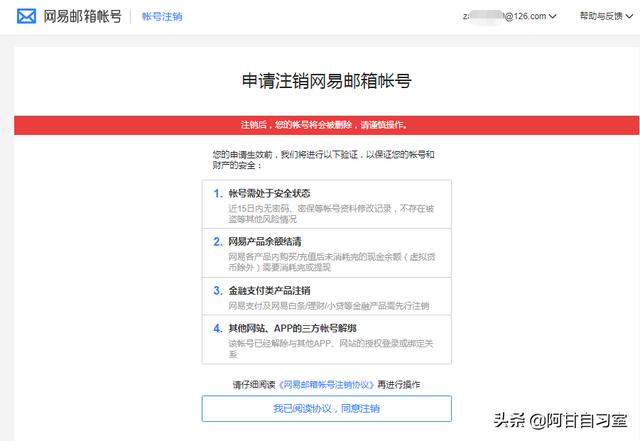The image size is (640, 441).
Task: Open the 《网易邮箱帐号注销协议》 agreement link
Action: [x=326, y=385]
